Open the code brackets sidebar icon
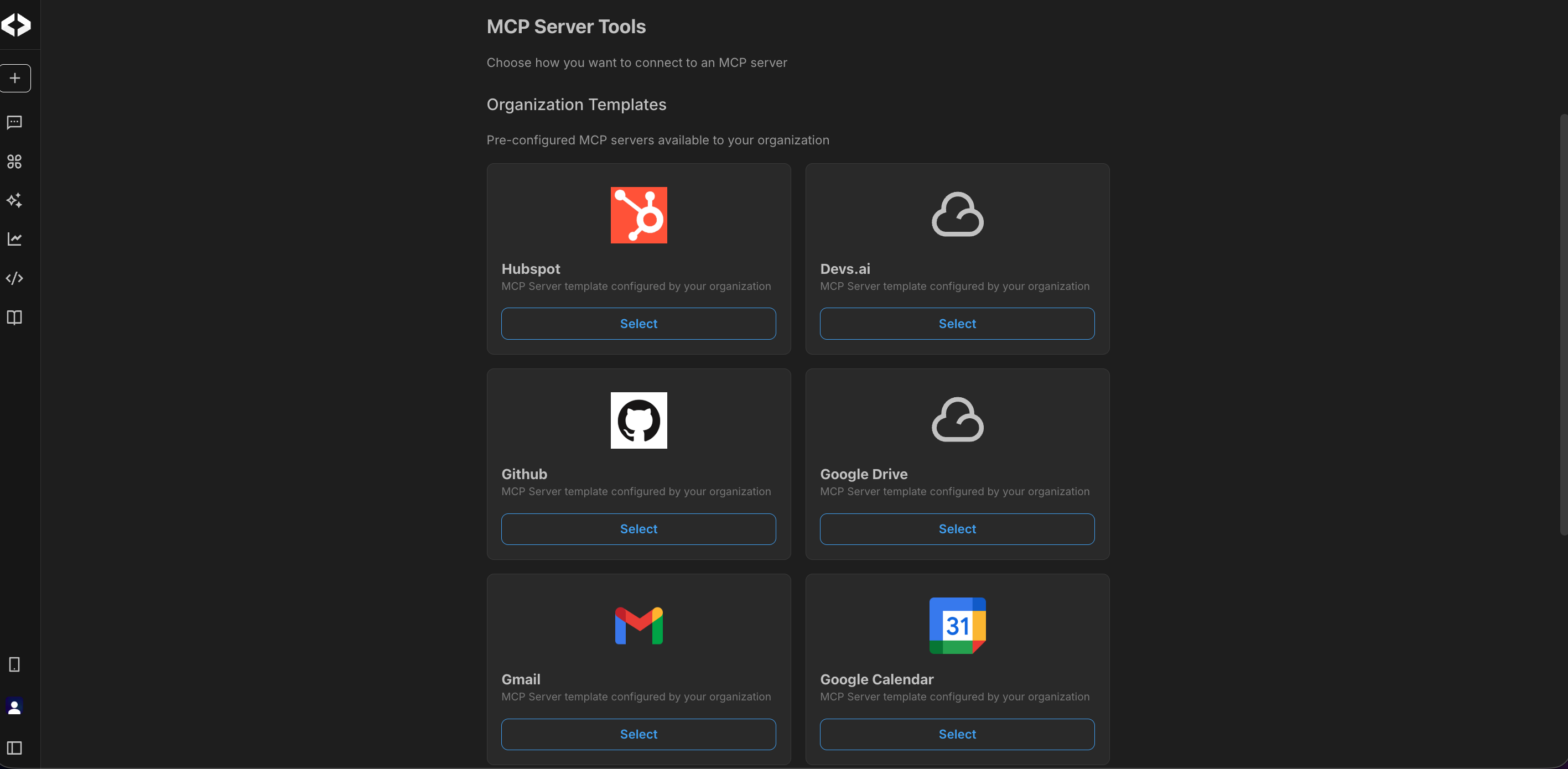 [x=14, y=278]
